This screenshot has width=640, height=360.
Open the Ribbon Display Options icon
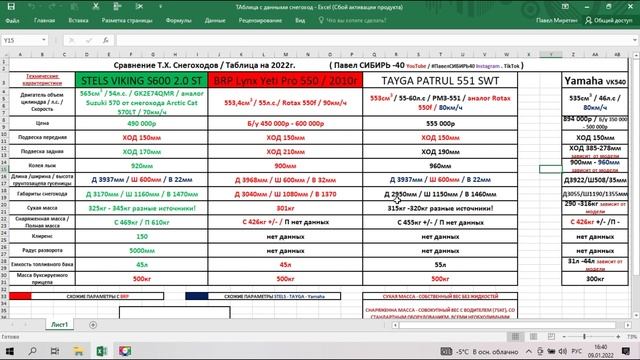tap(565, 7)
